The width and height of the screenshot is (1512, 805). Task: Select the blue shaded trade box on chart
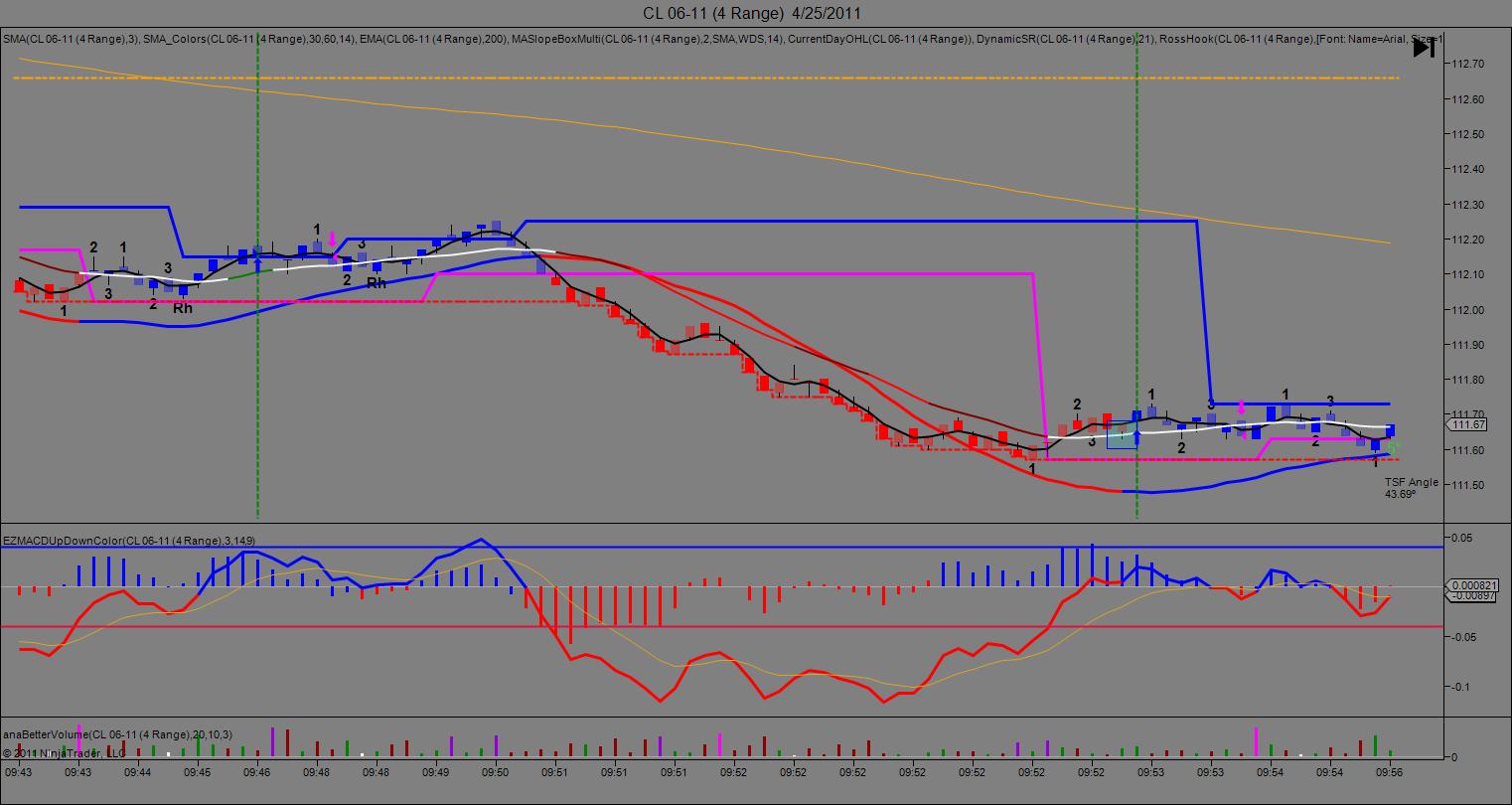(x=1122, y=434)
